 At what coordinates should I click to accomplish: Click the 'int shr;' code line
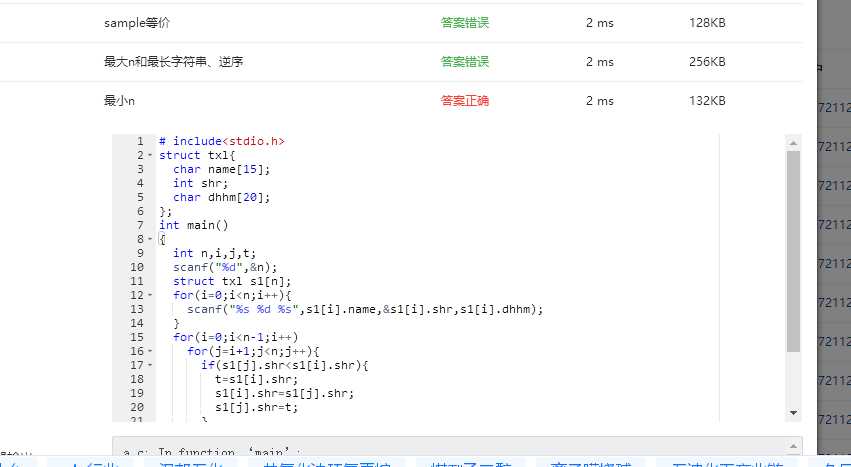[x=200, y=184]
